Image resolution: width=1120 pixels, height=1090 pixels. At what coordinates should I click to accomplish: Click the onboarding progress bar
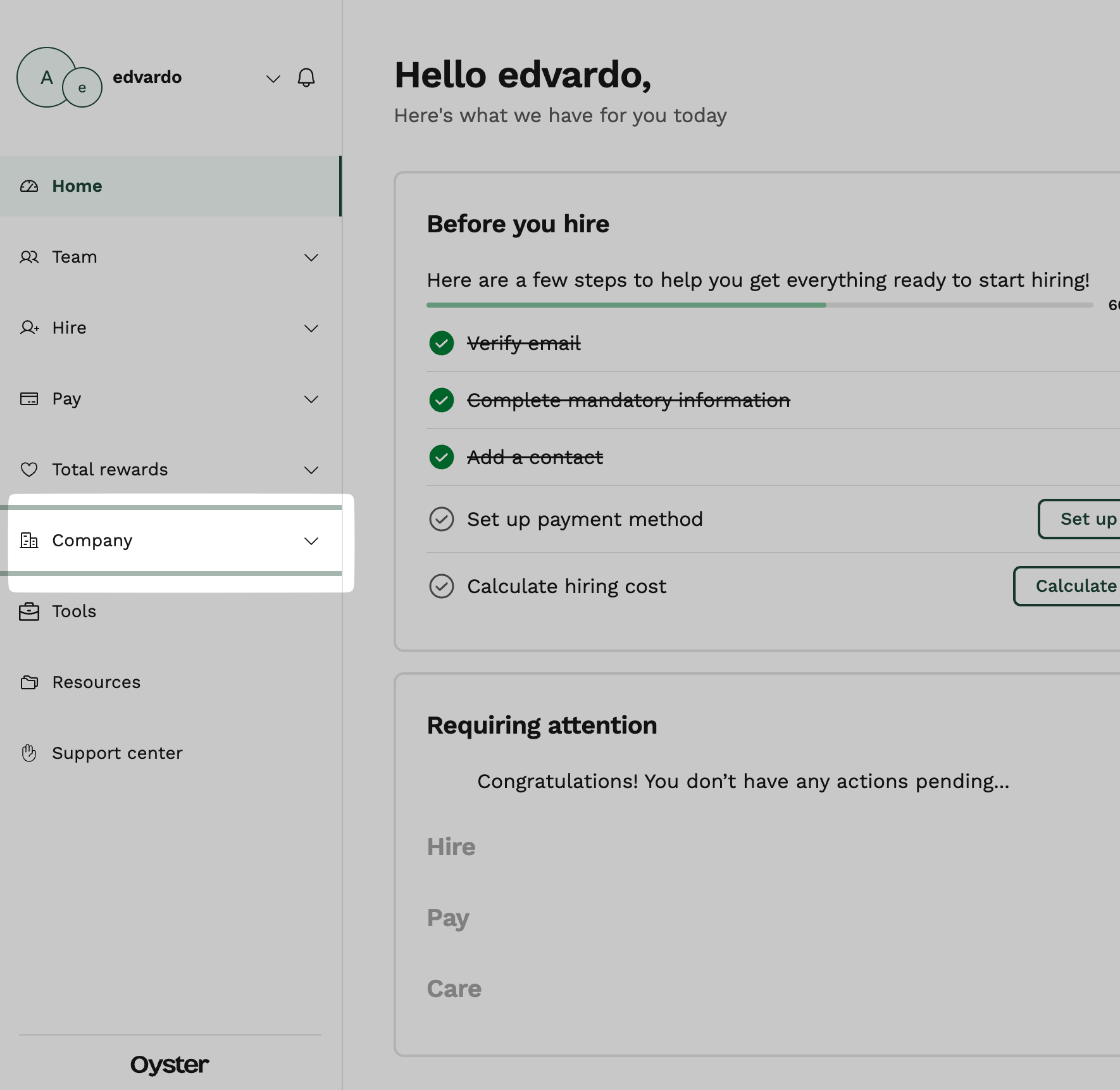click(759, 305)
